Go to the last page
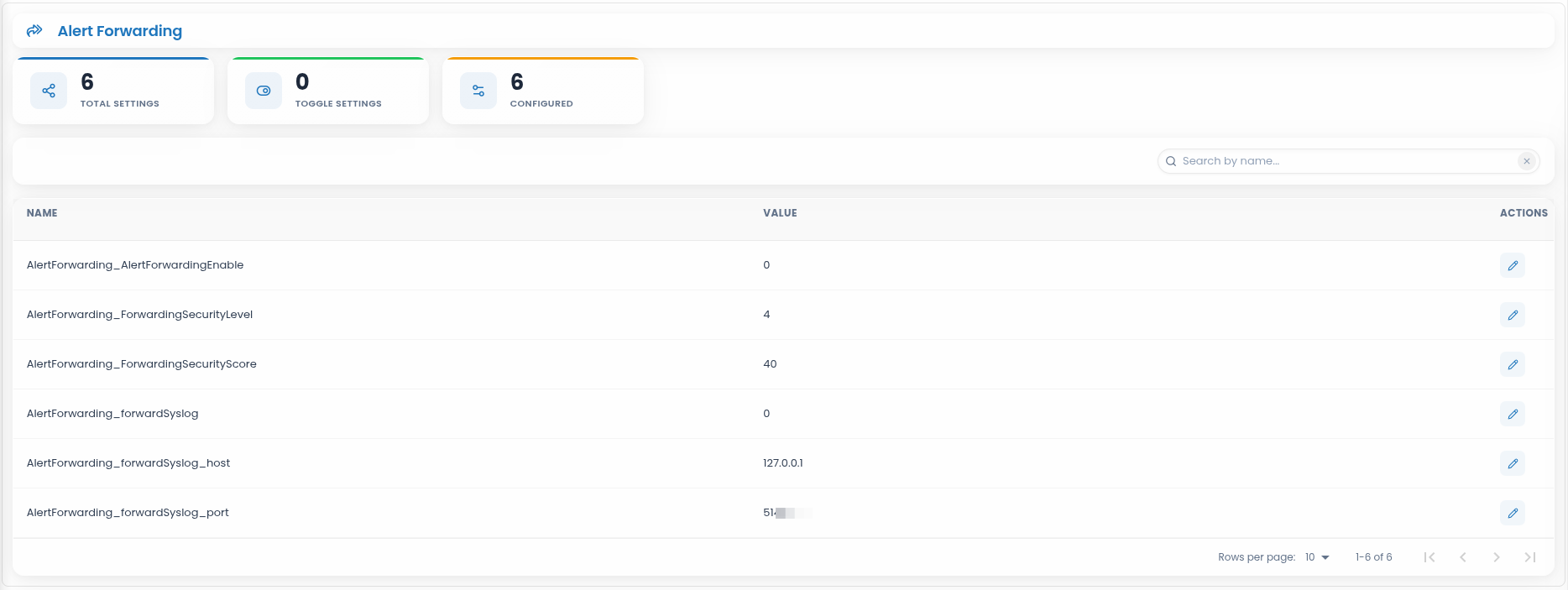This screenshot has height=590, width=1568. pos(1530,557)
